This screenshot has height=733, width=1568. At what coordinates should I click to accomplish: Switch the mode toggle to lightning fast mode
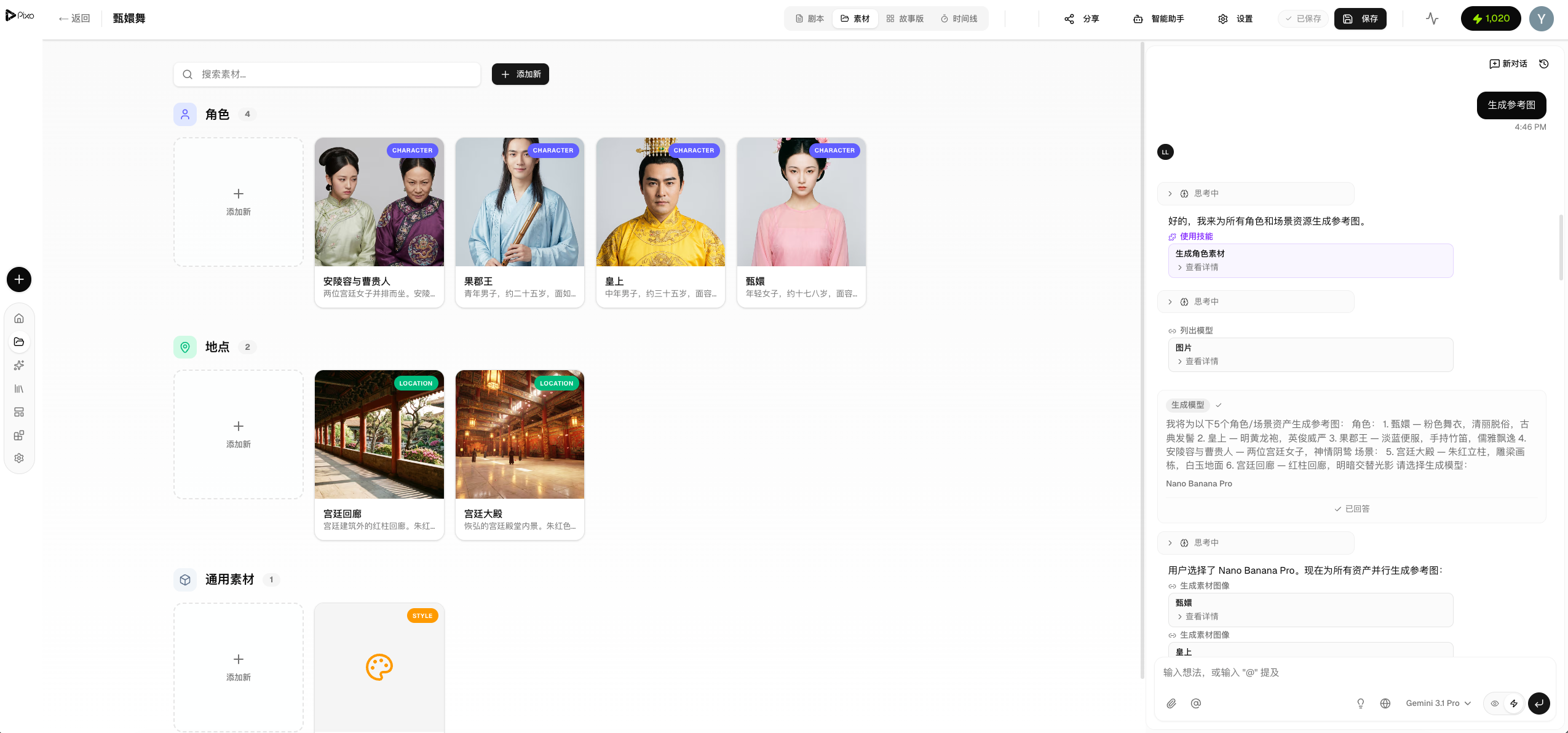coord(1514,703)
